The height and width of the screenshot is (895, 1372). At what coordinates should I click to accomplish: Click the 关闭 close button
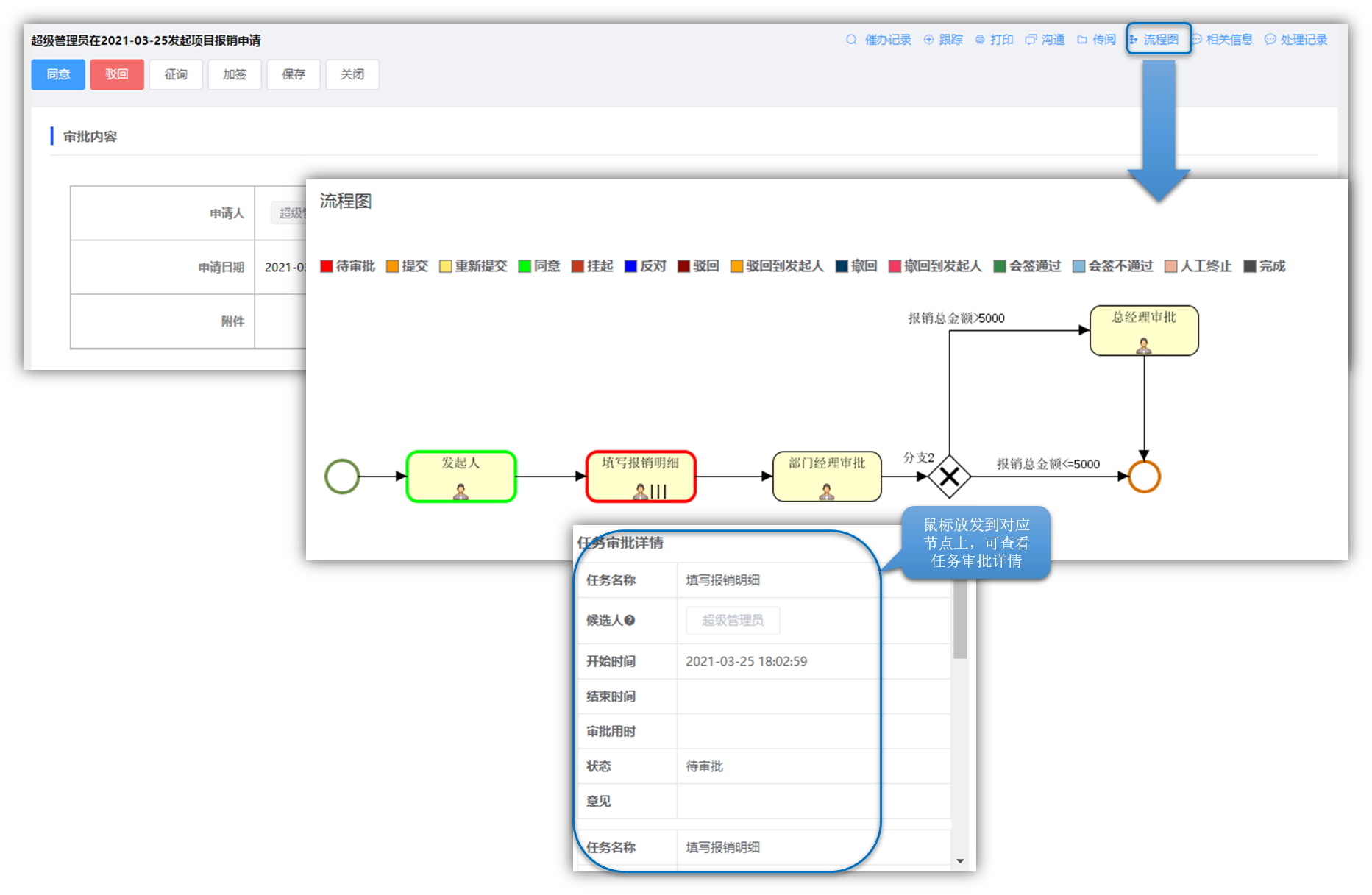coord(352,74)
